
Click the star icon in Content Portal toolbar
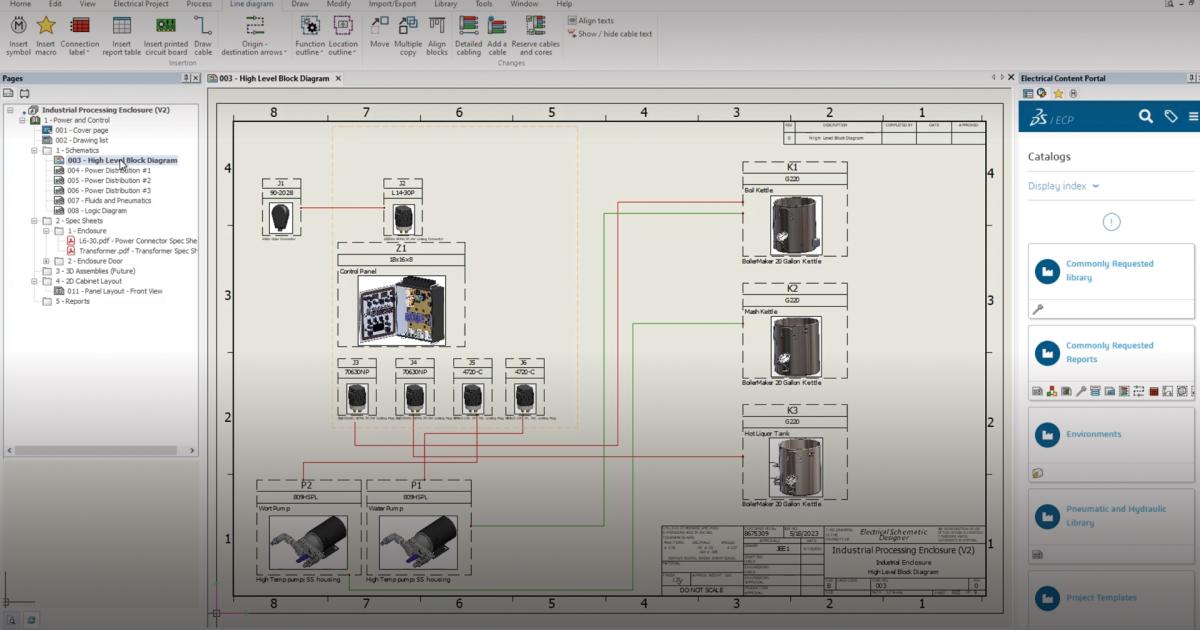pyautogui.click(x=1058, y=93)
